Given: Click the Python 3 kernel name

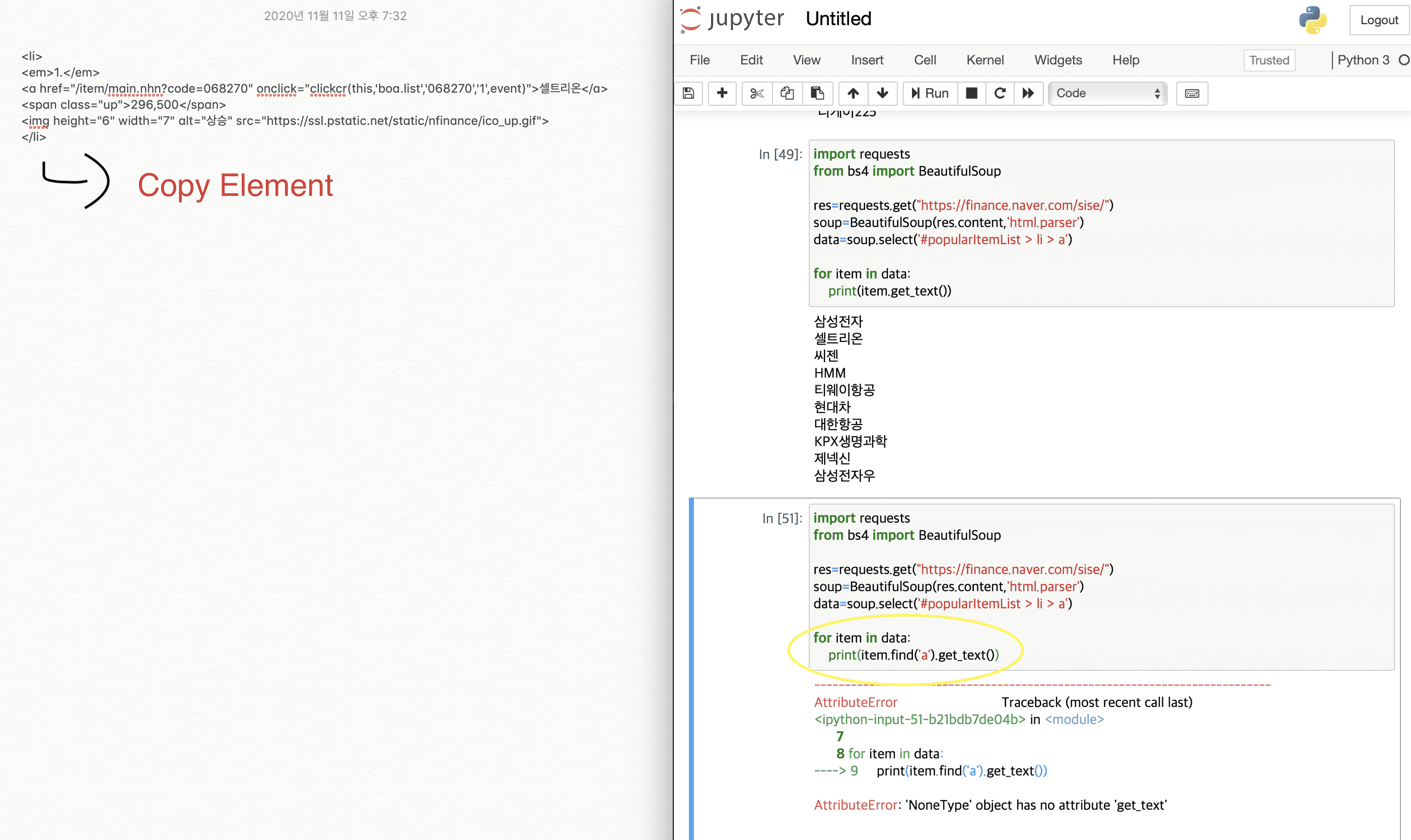Looking at the screenshot, I should click(x=1363, y=60).
